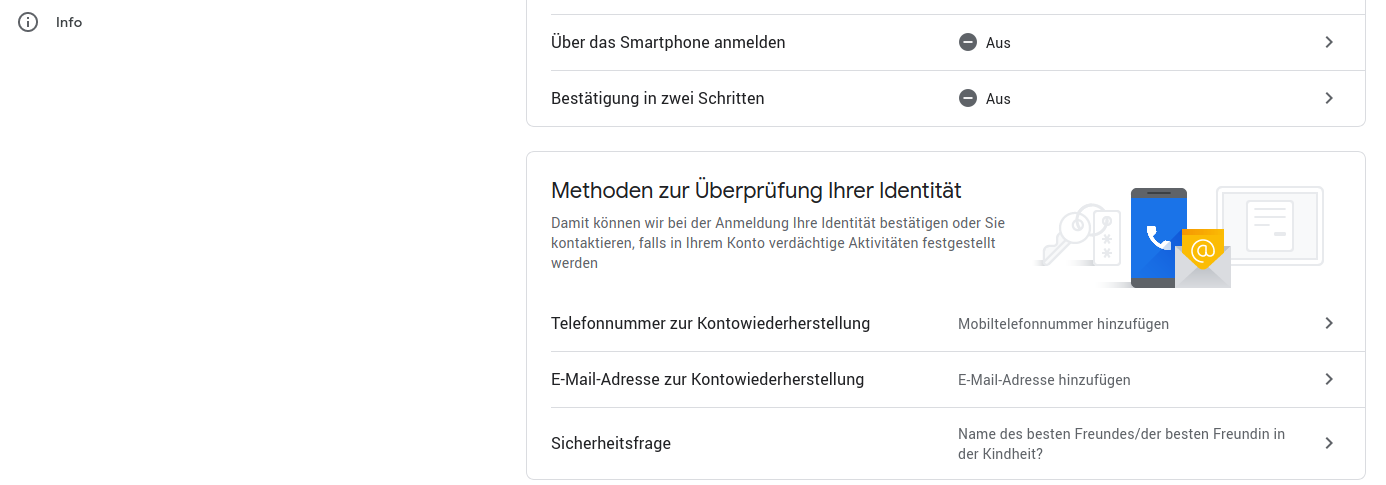Image resolution: width=1386 pixels, height=485 pixels.
Task: Click the Aus status icon for Bestätigung in zwei Schritten
Action: (x=967, y=98)
